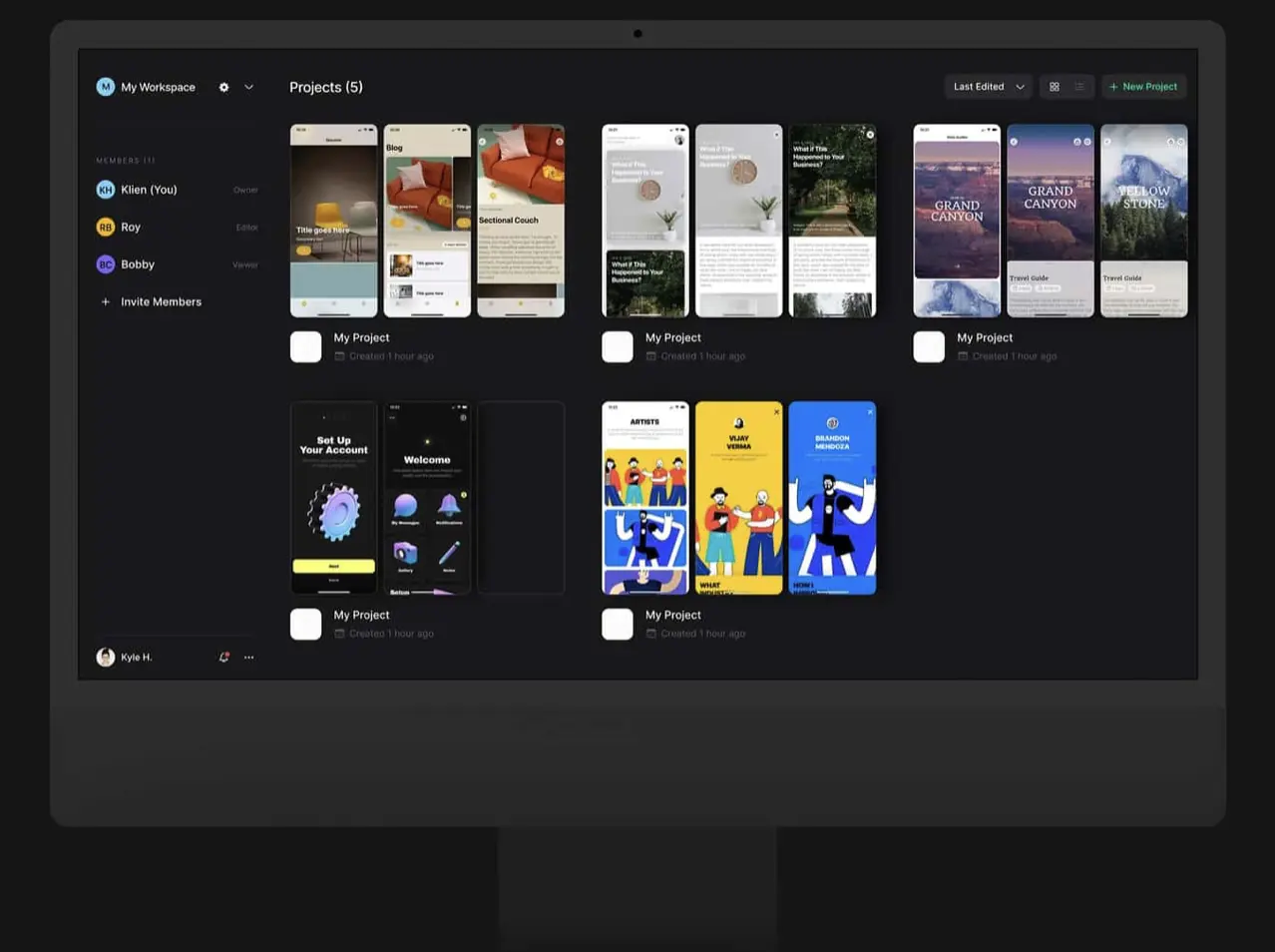The height and width of the screenshot is (952, 1275).
Task: Expand the My Workspace switcher chevron
Action: point(248,87)
